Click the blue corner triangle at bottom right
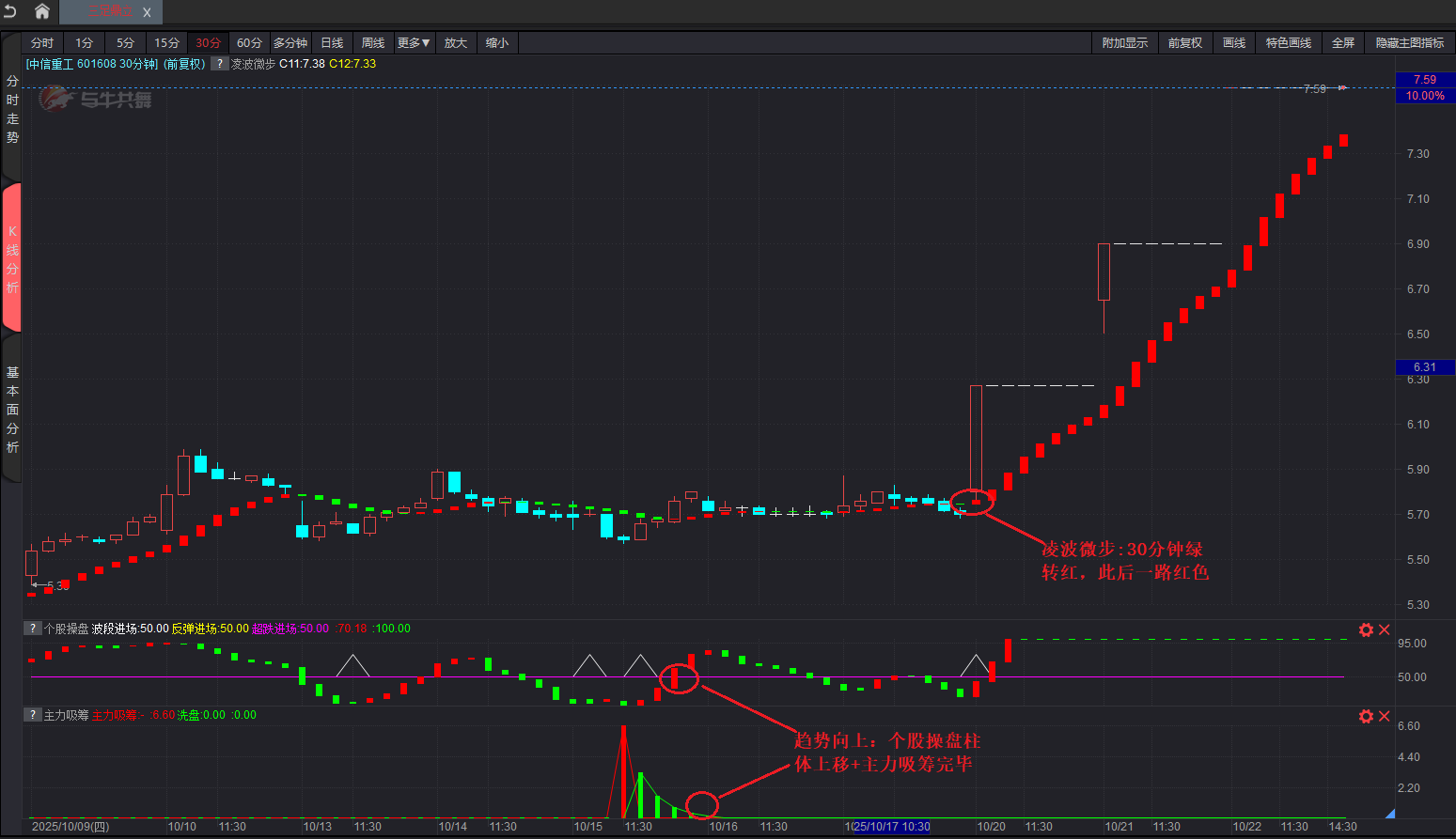1456x839 pixels. tap(1389, 814)
